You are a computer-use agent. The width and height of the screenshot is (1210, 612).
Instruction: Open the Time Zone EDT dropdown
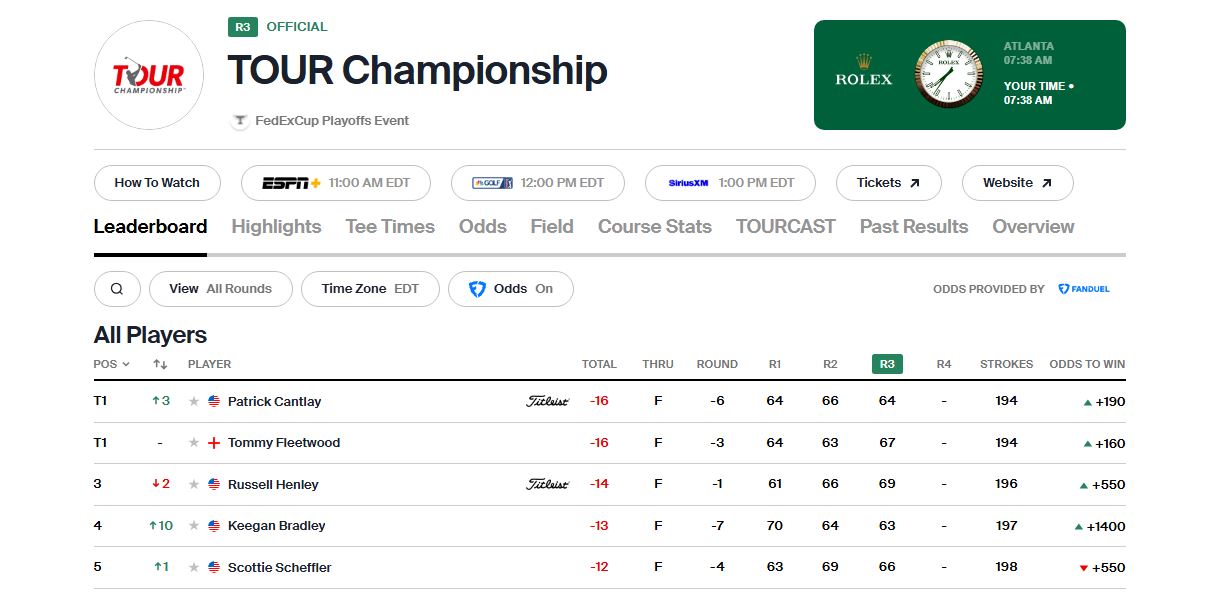(x=370, y=289)
